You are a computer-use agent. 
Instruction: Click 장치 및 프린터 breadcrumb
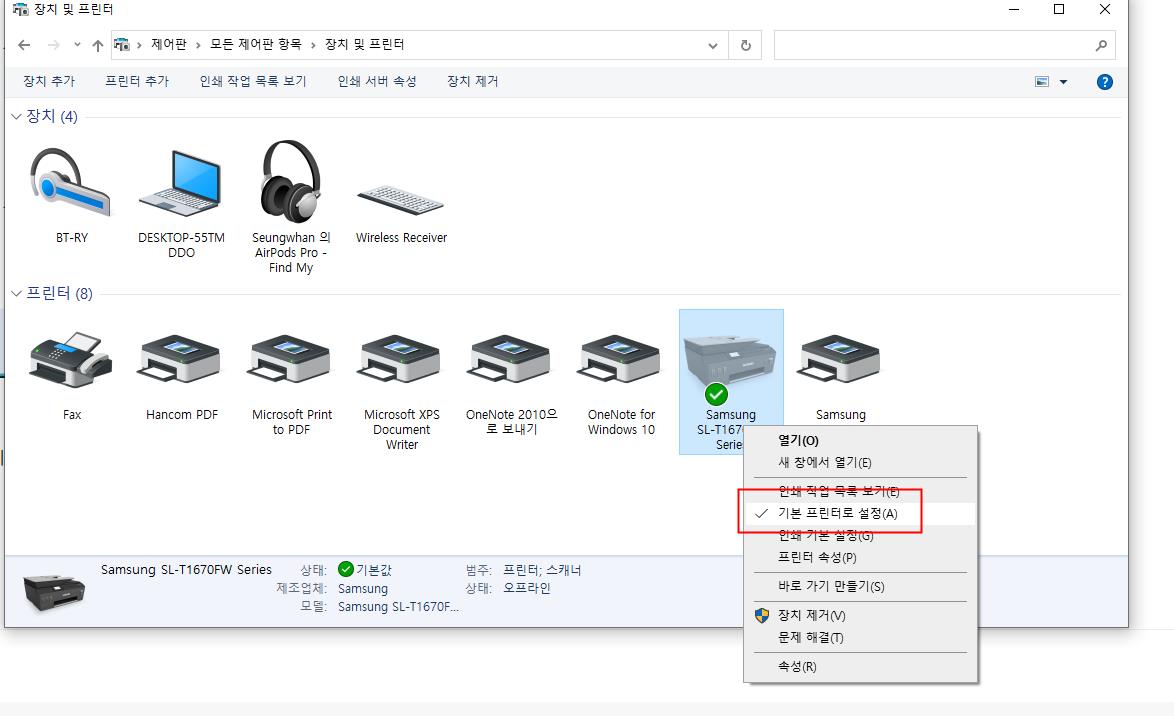point(365,44)
